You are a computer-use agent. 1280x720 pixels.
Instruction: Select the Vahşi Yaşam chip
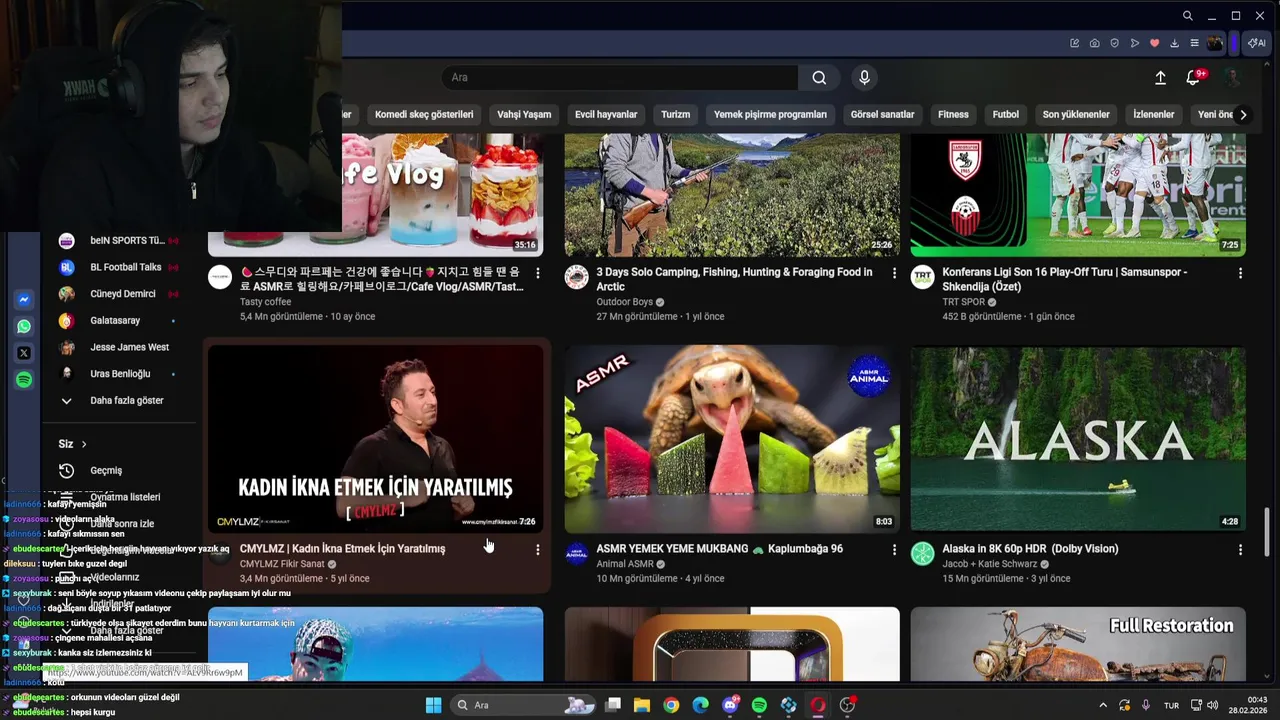[x=524, y=114]
